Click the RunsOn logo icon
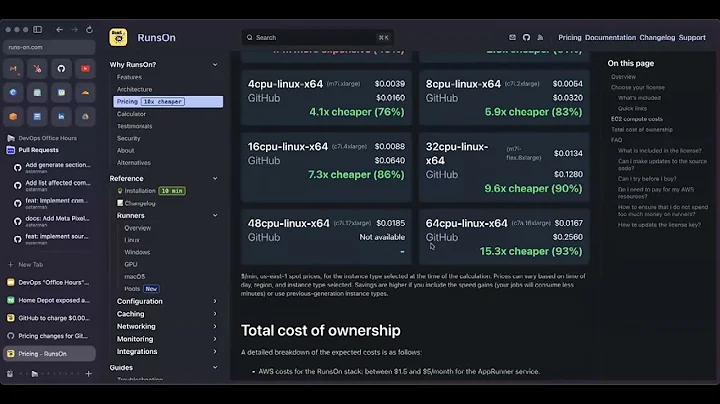Image resolution: width=720 pixels, height=404 pixels. tap(118, 38)
